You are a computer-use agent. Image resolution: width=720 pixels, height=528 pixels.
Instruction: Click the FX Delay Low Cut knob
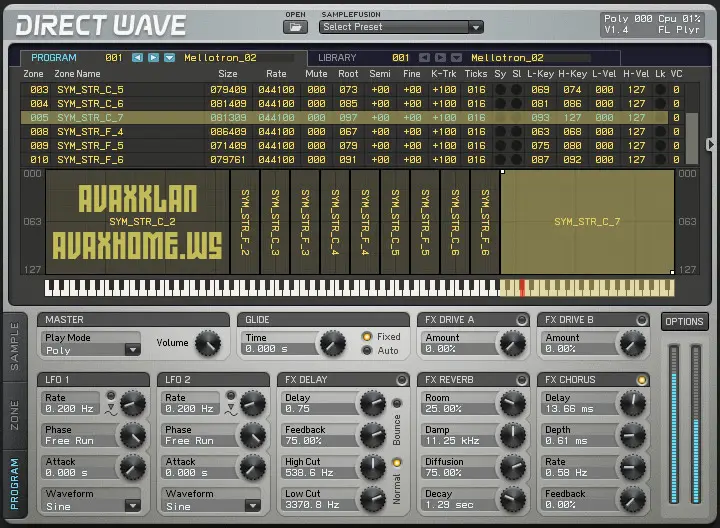[x=373, y=500]
